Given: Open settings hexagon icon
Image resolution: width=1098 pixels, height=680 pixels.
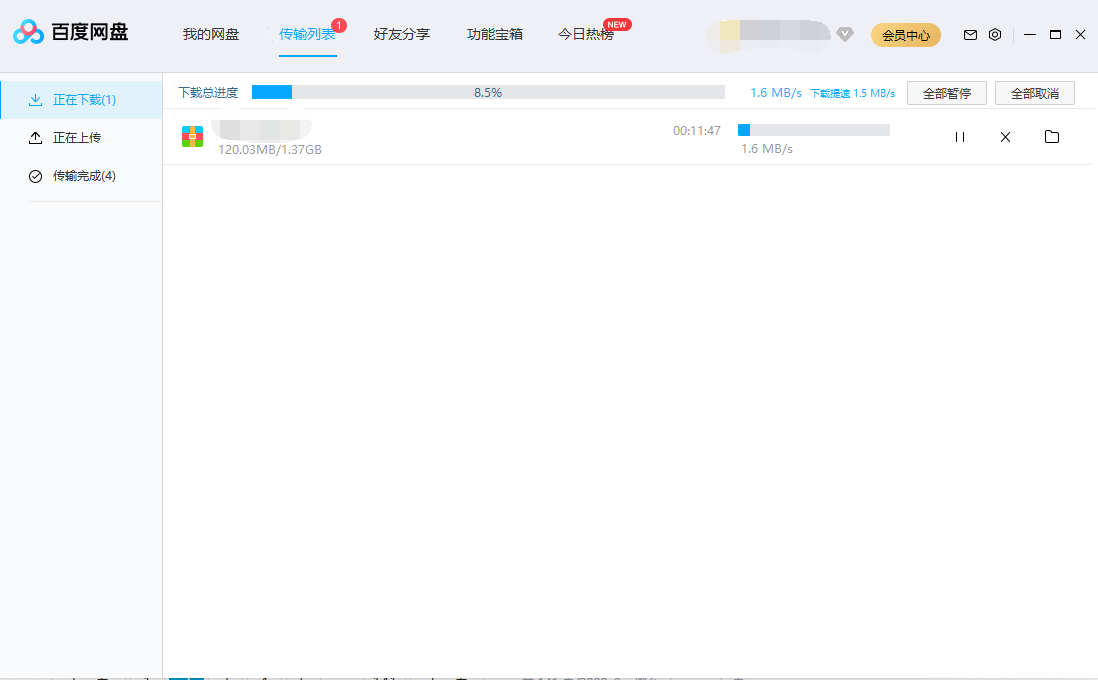Looking at the screenshot, I should 994,35.
